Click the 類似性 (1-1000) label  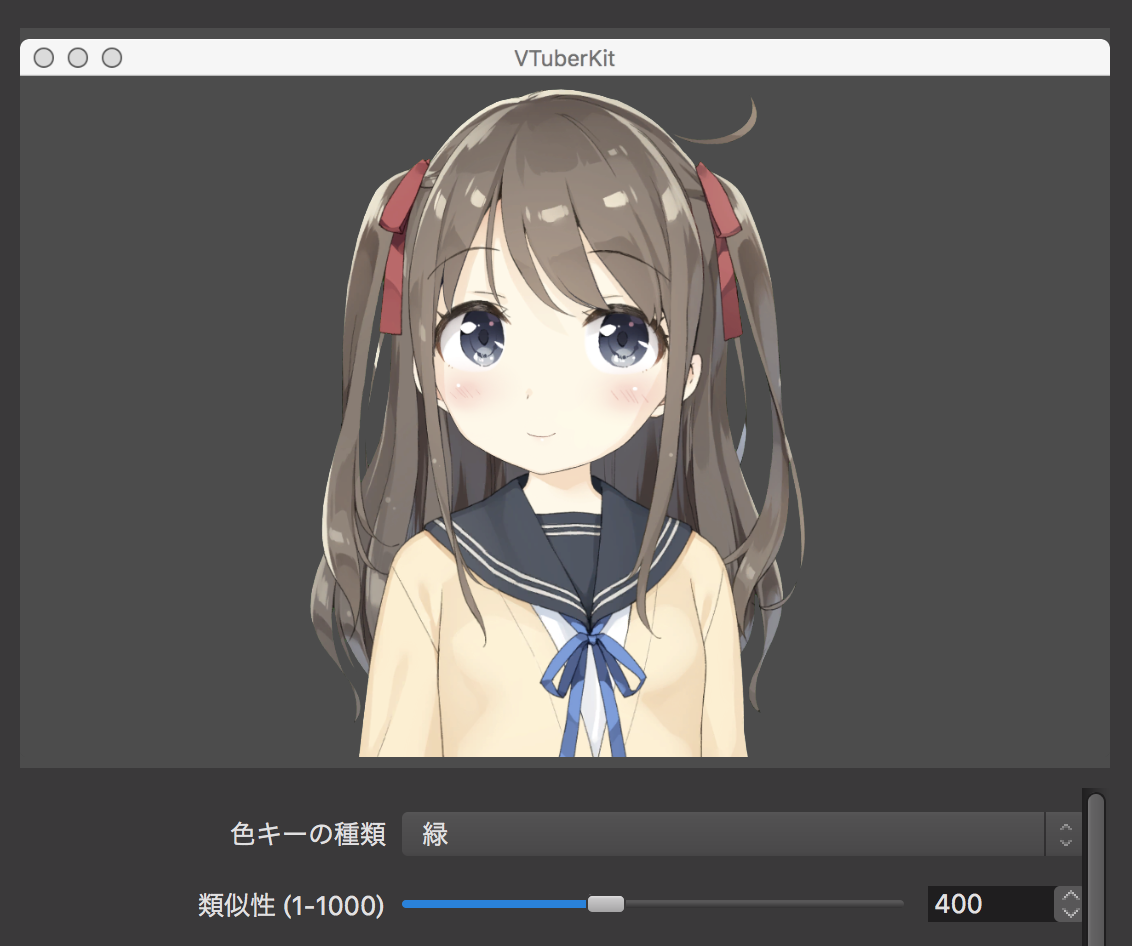coord(291,905)
